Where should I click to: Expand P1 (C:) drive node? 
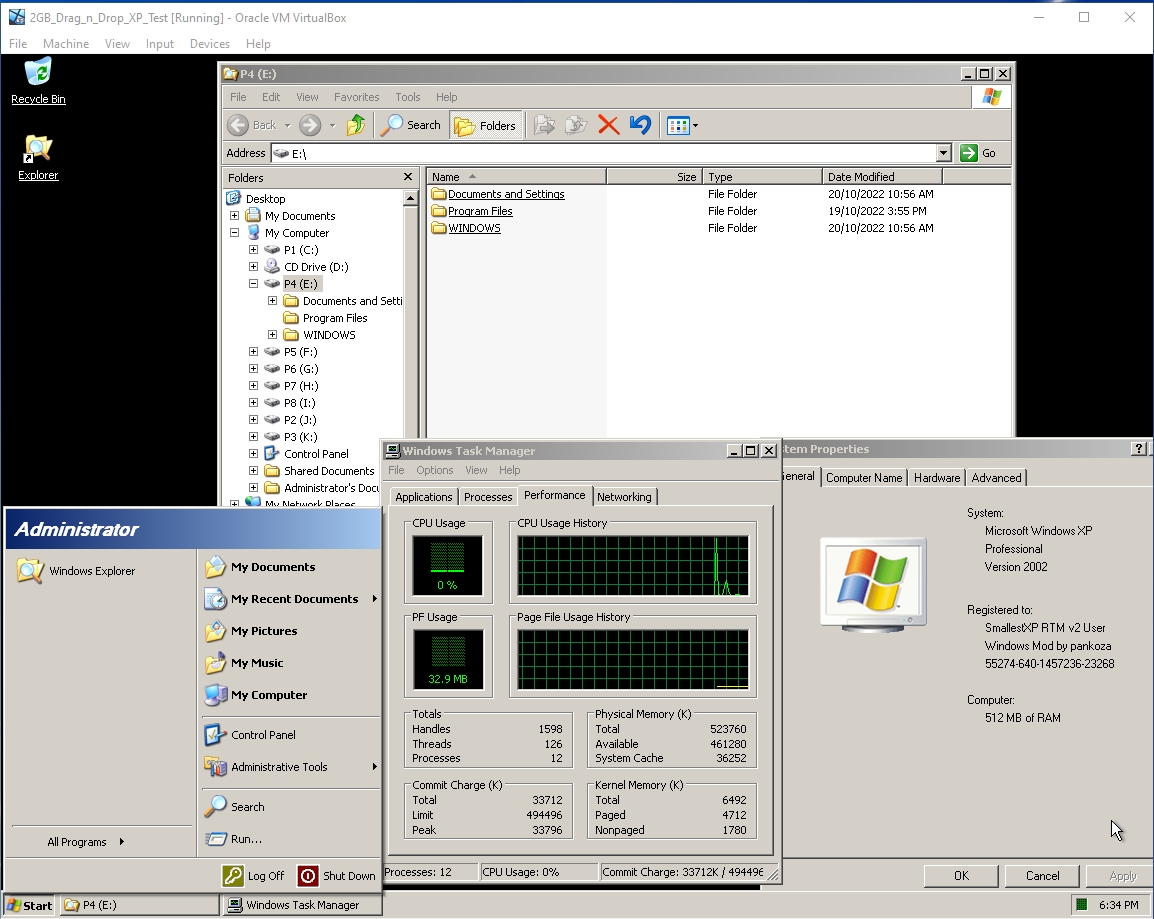click(x=253, y=249)
